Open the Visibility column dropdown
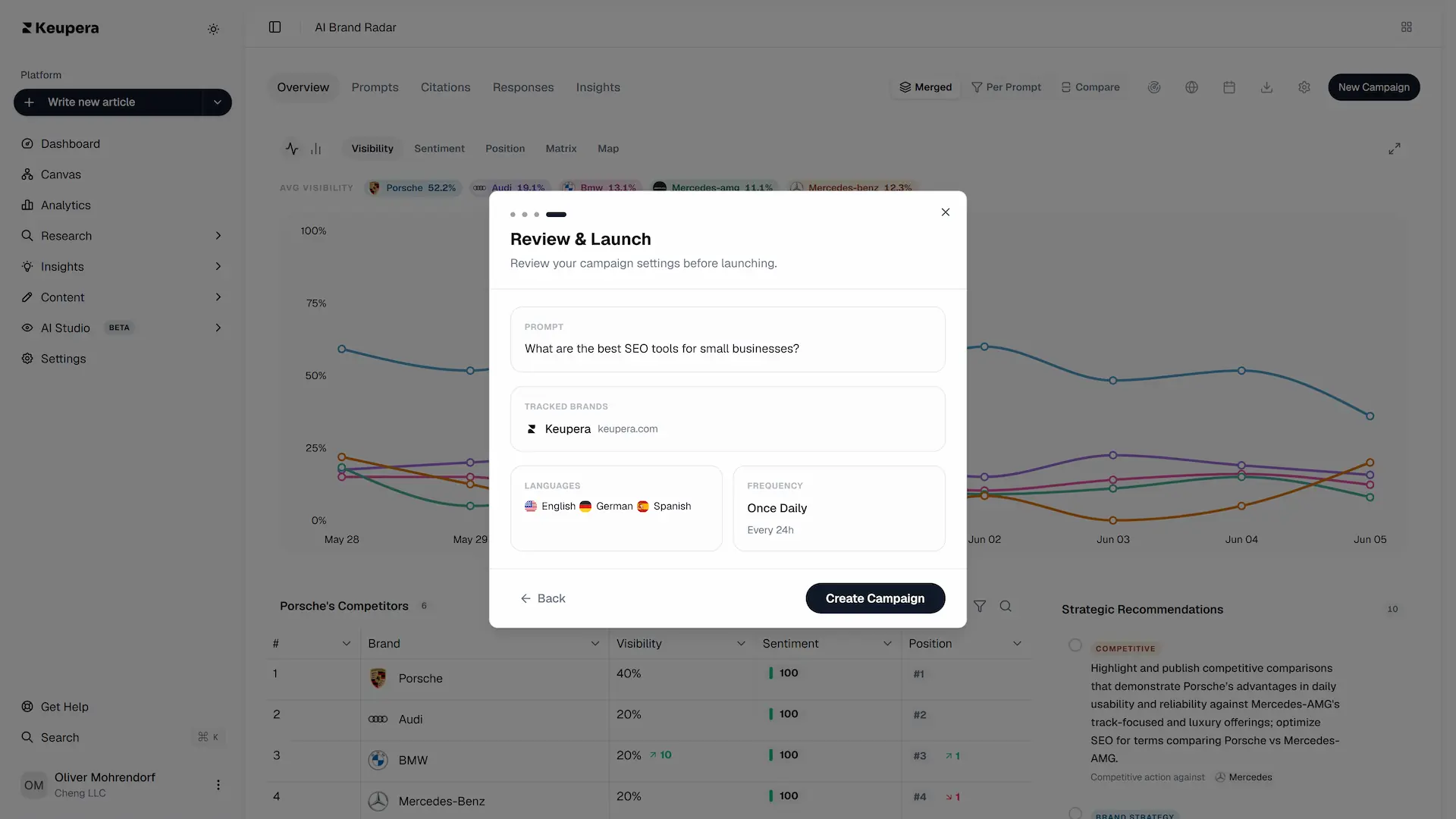 [741, 644]
